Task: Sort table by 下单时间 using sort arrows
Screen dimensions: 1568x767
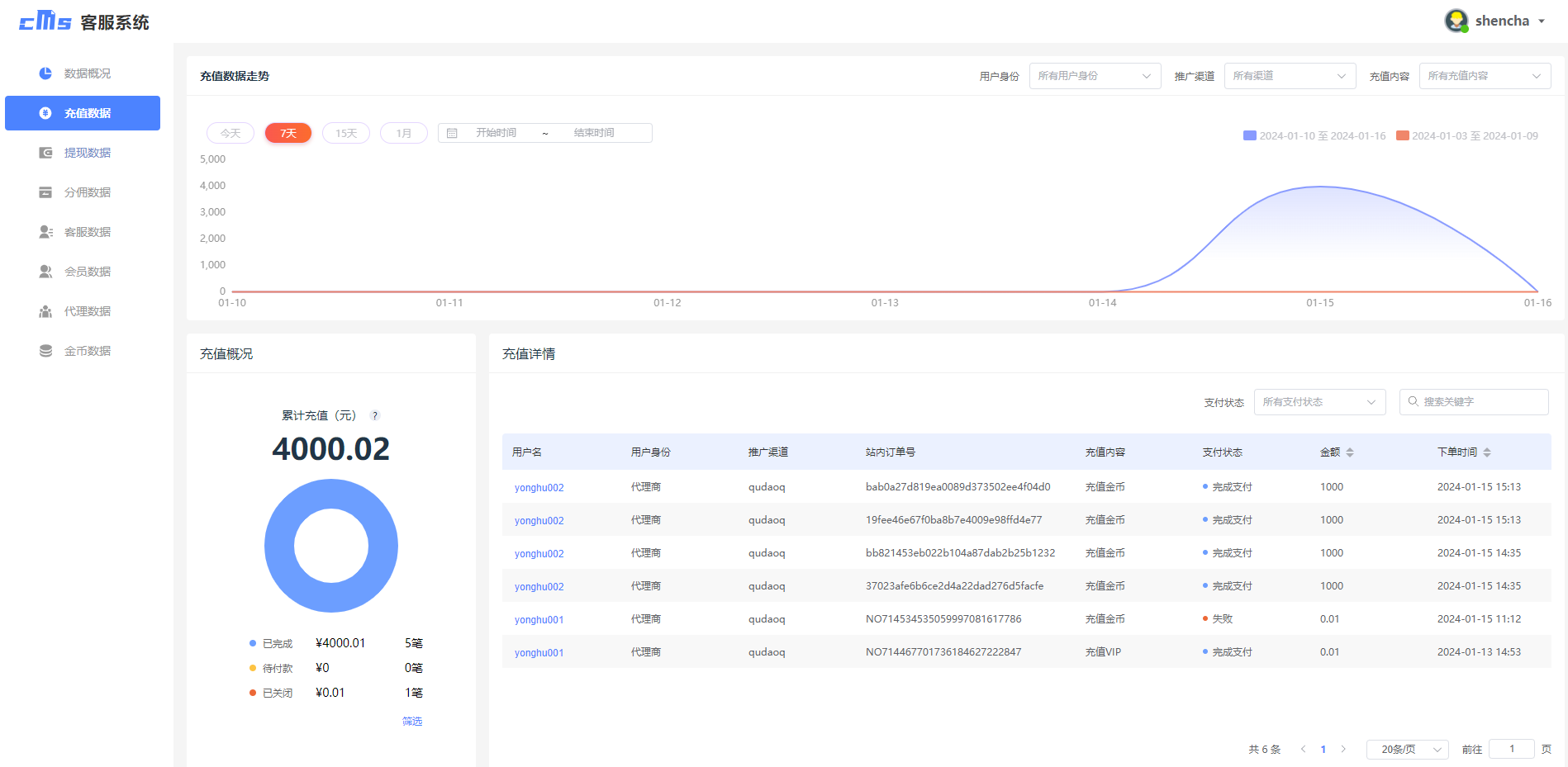Action: 1487,452
